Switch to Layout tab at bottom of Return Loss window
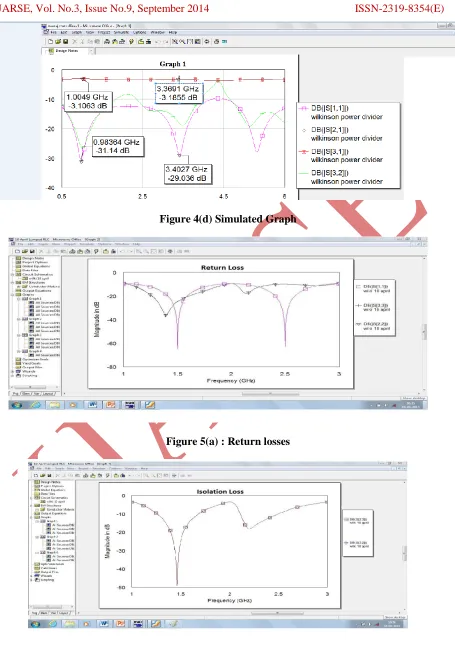 tap(49, 394)
